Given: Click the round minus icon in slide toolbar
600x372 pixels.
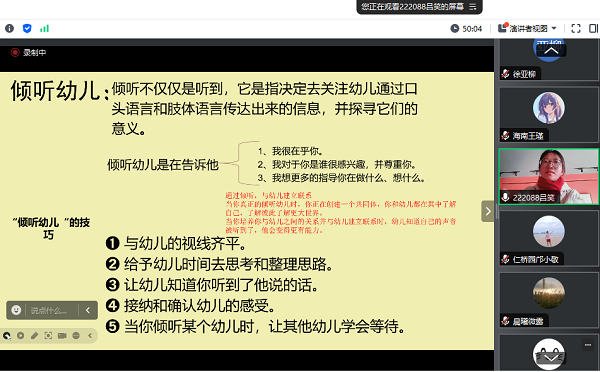Looking at the screenshot, I should click(x=76, y=336).
